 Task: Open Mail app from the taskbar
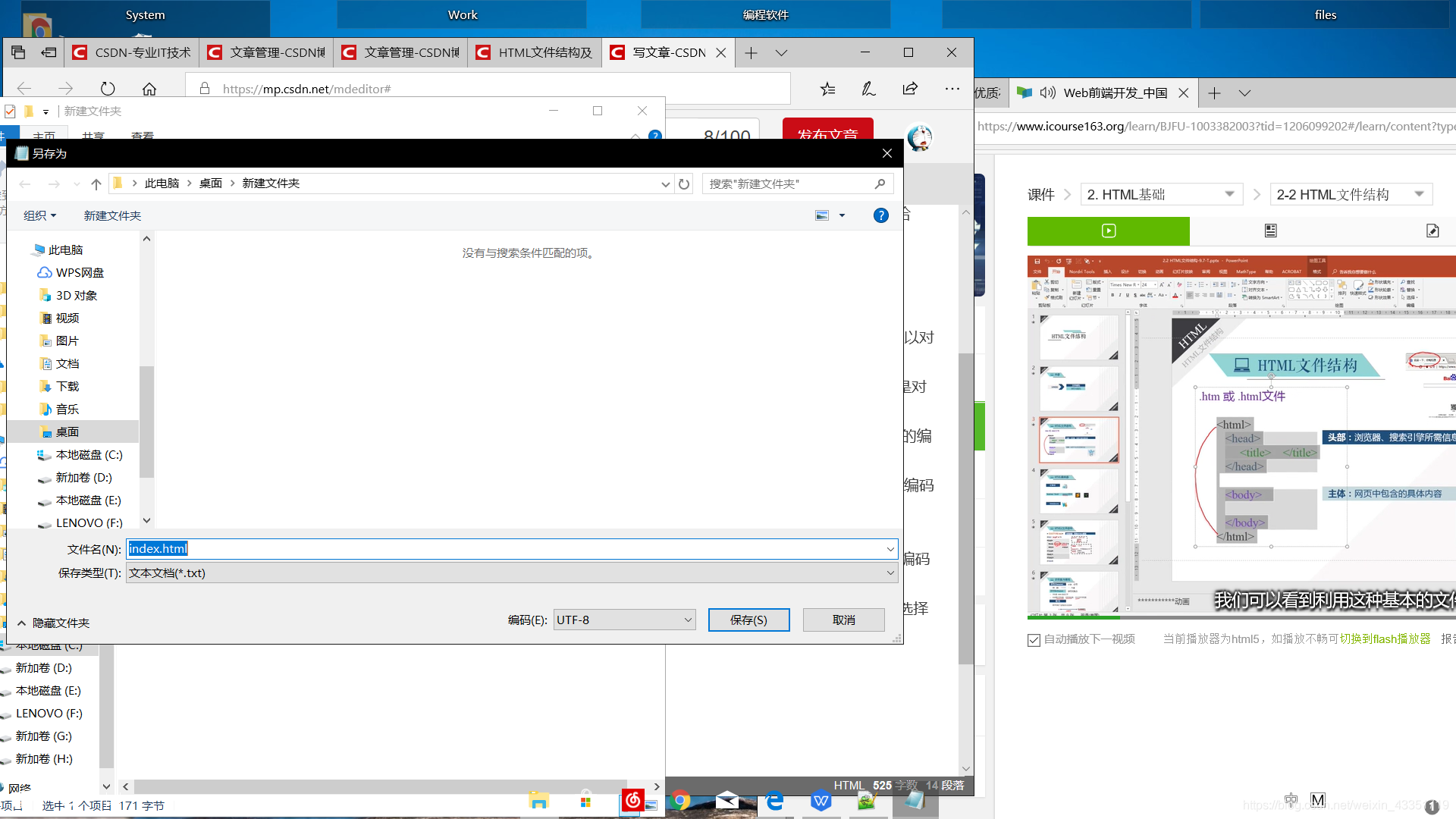[726, 801]
